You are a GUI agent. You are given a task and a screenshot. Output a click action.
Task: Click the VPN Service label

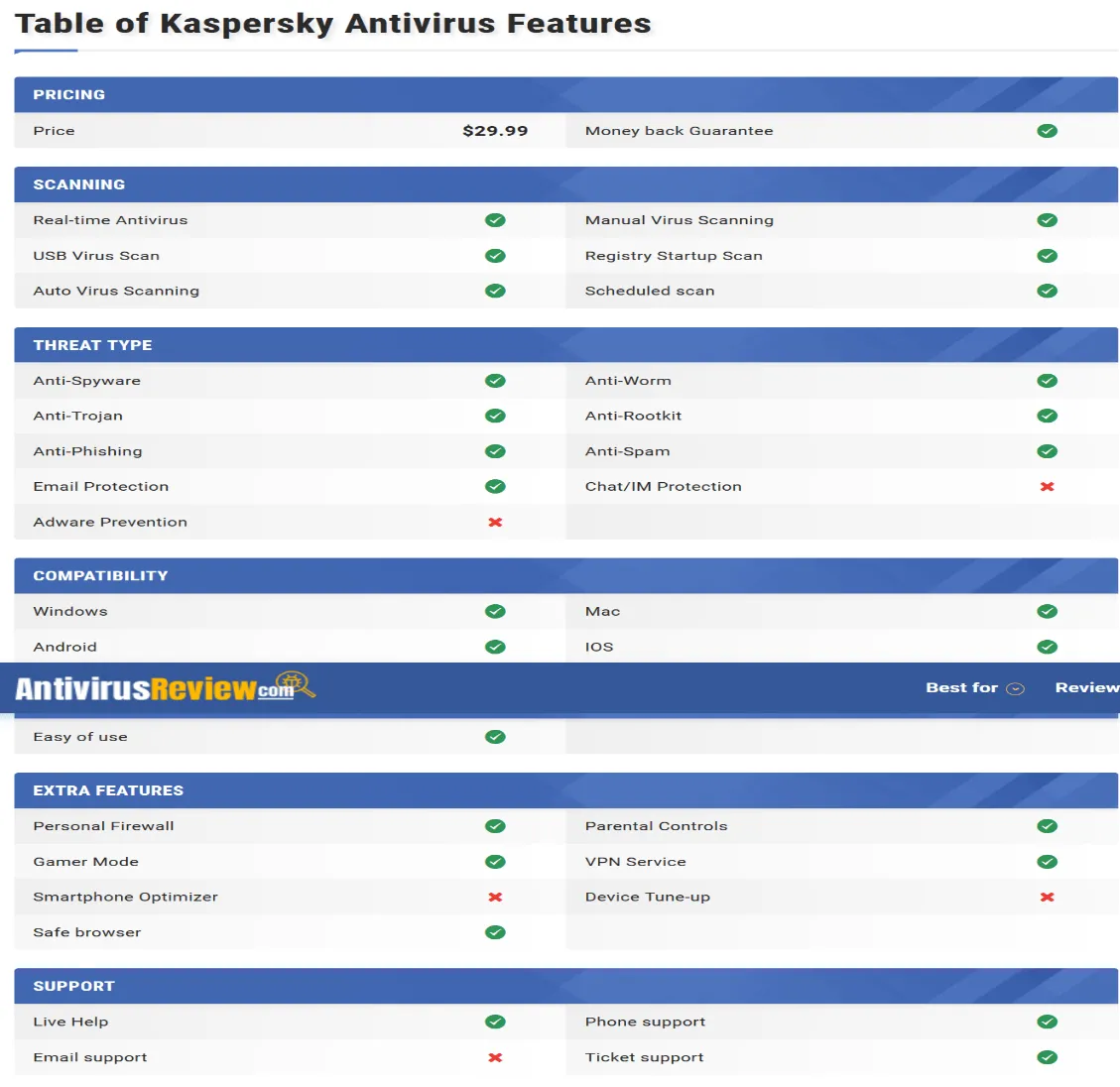point(636,862)
